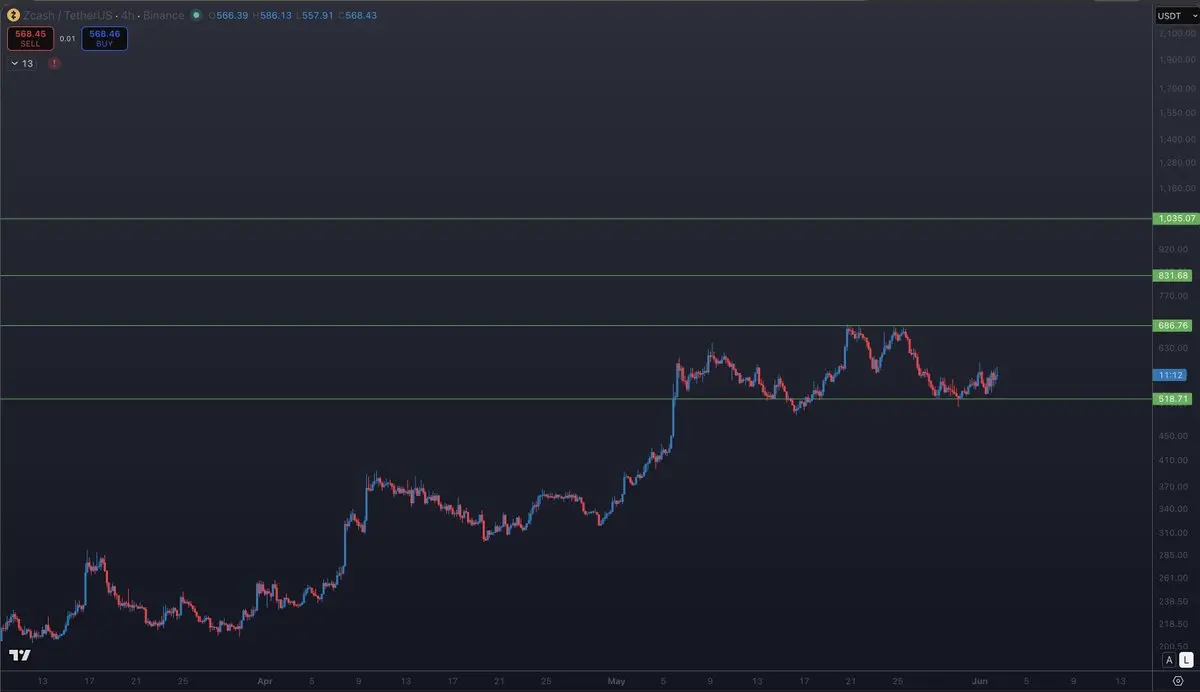Click the 1,035.07 green price label

tap(1176, 218)
